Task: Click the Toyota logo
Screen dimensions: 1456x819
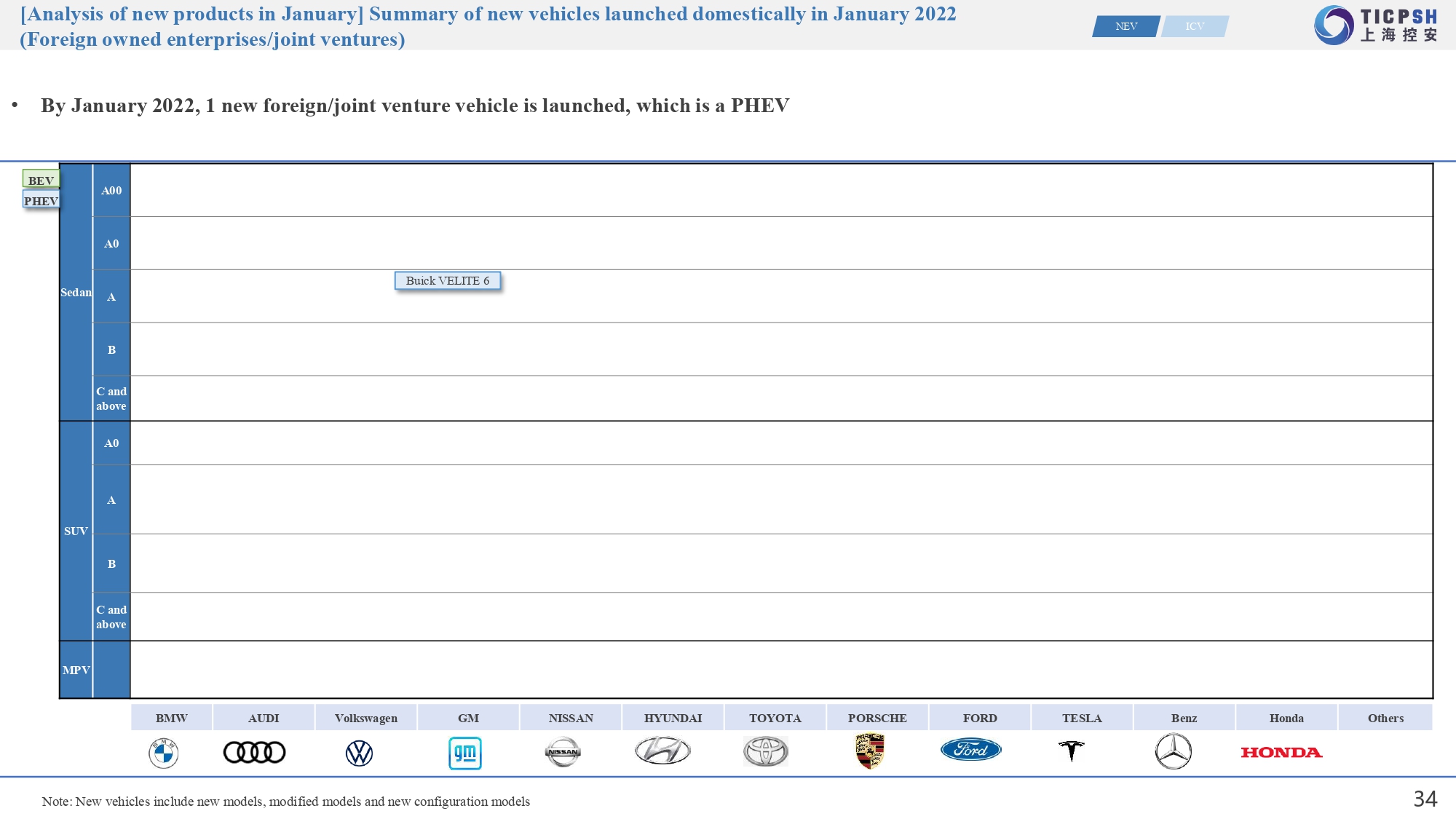Action: tap(766, 751)
